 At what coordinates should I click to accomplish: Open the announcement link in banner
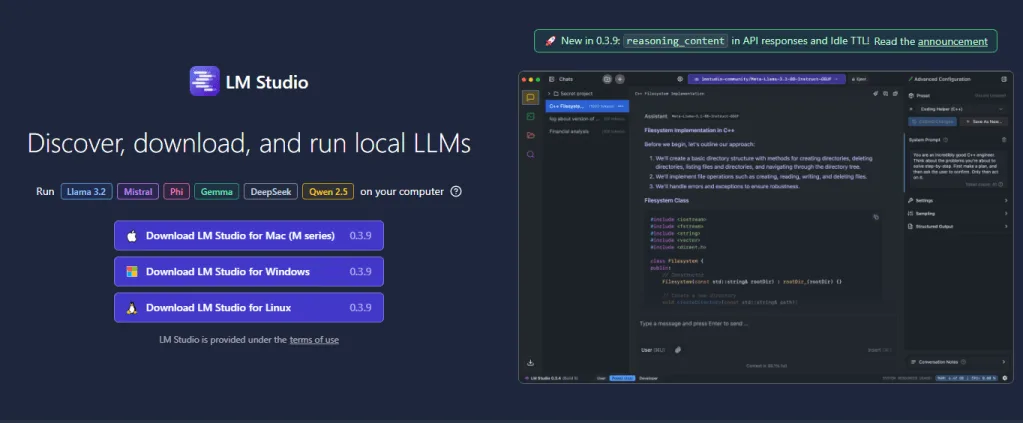pos(953,41)
